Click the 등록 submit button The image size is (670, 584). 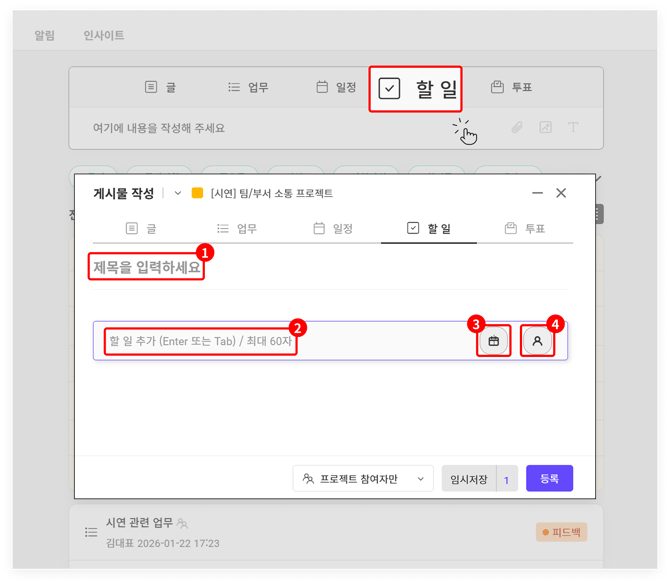549,479
